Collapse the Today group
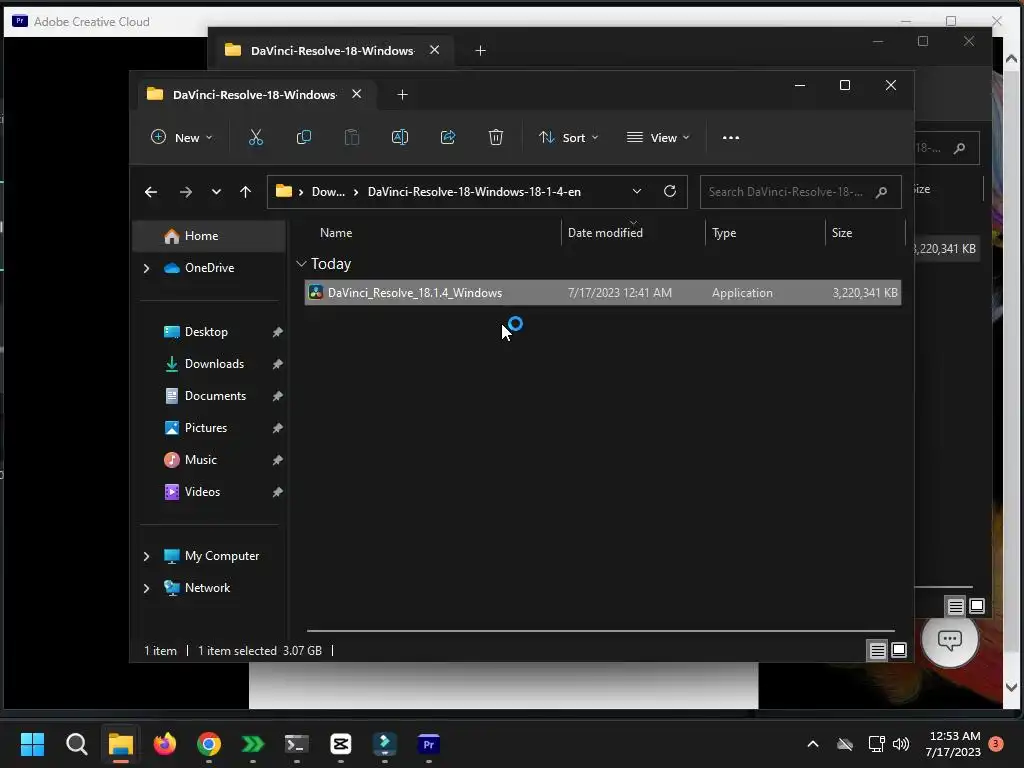The width and height of the screenshot is (1024, 768). [x=301, y=264]
